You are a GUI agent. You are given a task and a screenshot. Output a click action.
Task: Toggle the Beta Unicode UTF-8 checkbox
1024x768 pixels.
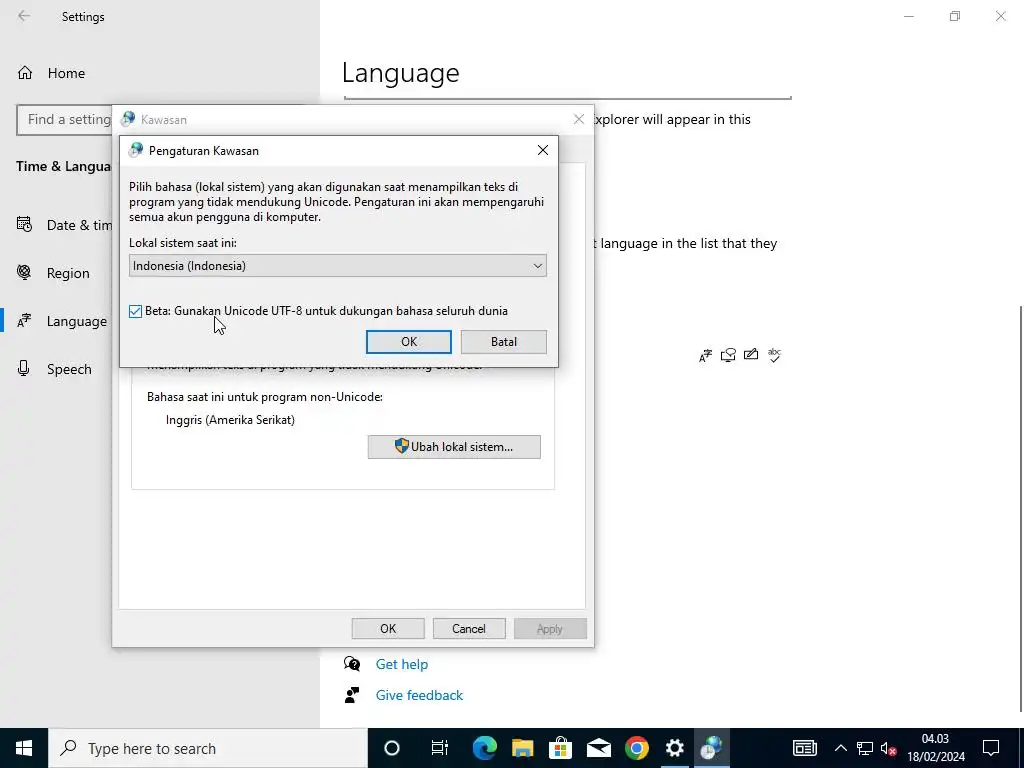[x=135, y=311]
